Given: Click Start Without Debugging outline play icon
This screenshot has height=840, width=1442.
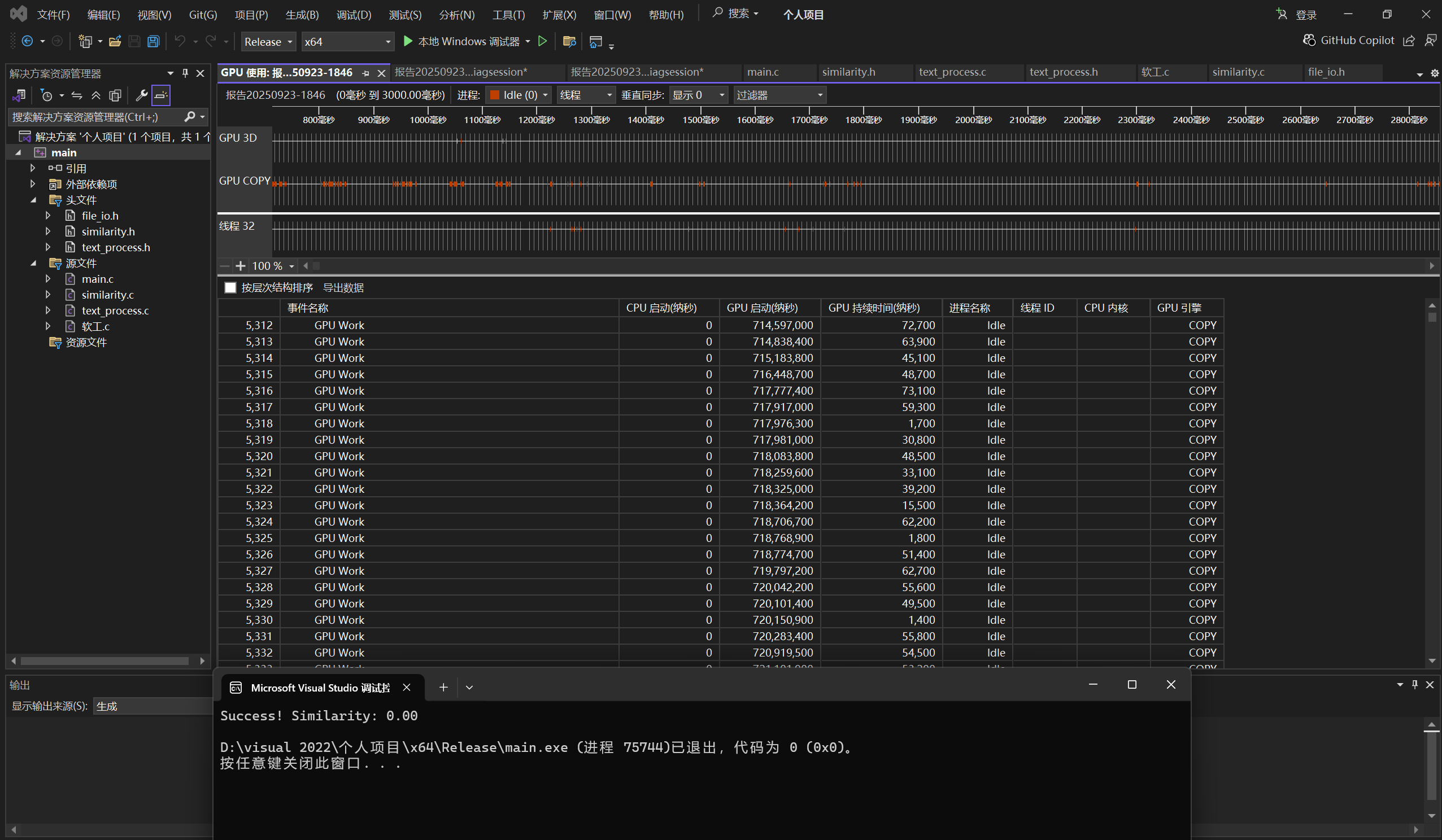Looking at the screenshot, I should coord(542,41).
